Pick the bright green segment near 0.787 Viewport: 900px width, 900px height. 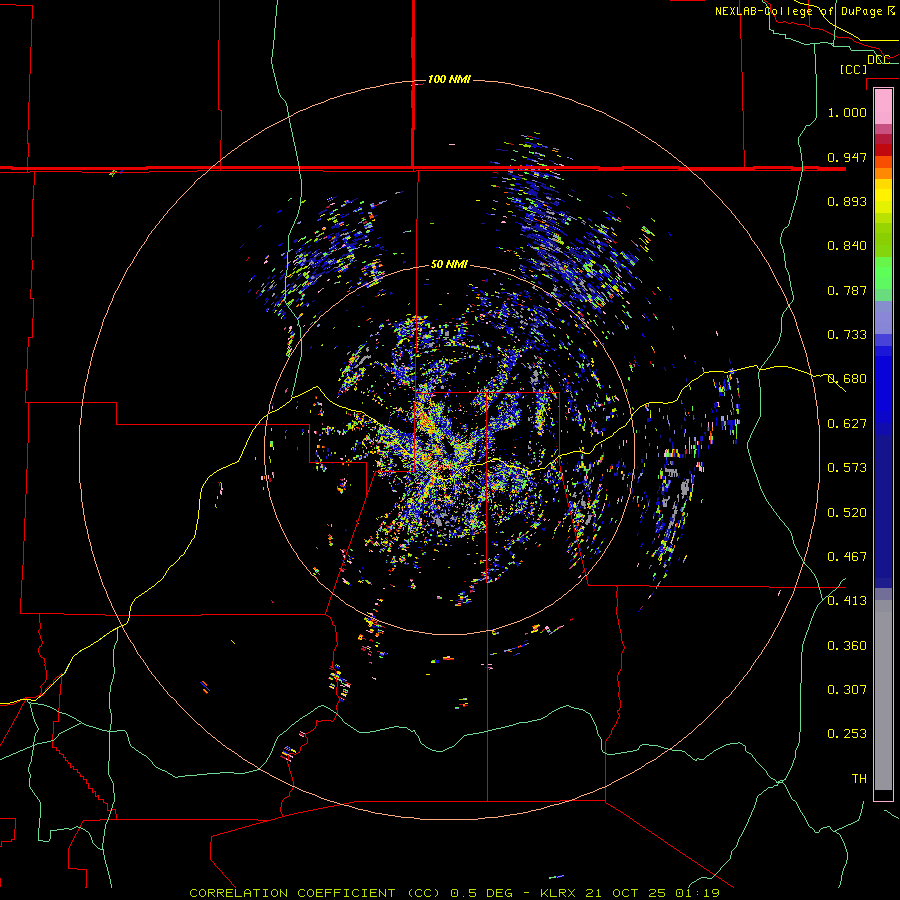[883, 273]
